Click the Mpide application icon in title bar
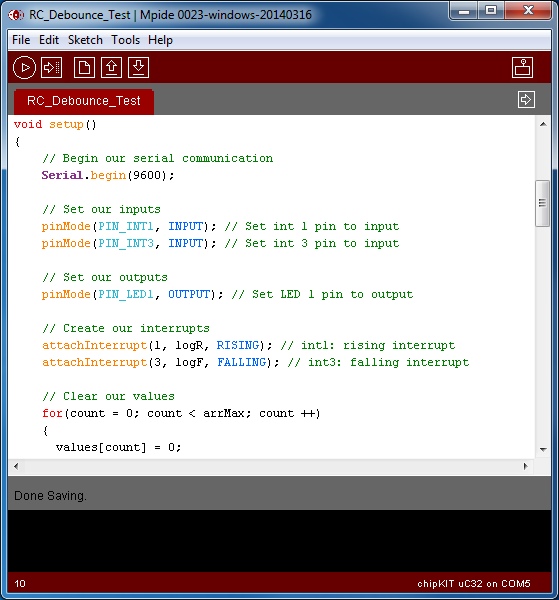 [x=16, y=15]
